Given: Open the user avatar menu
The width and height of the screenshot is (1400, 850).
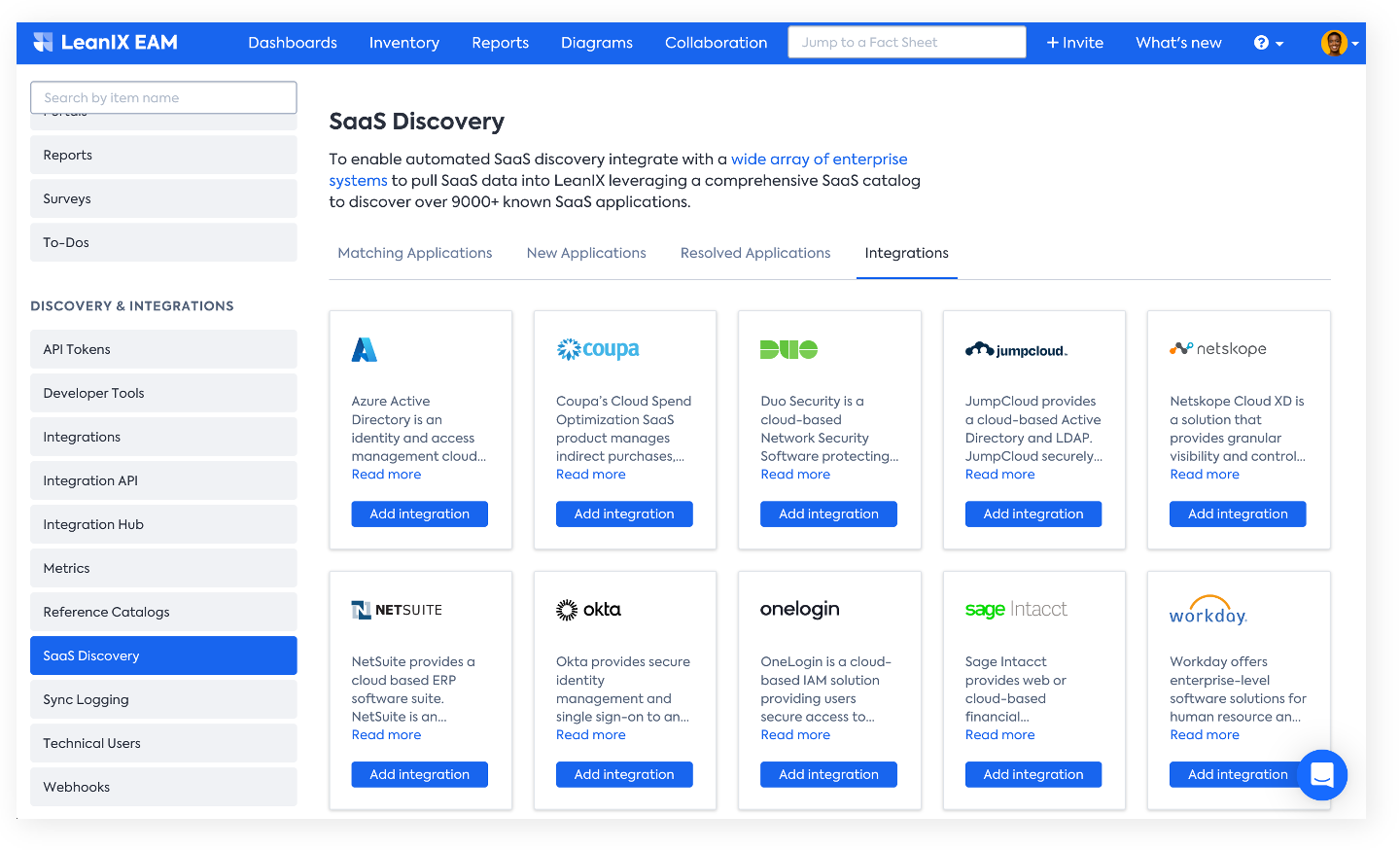Looking at the screenshot, I should point(1340,43).
